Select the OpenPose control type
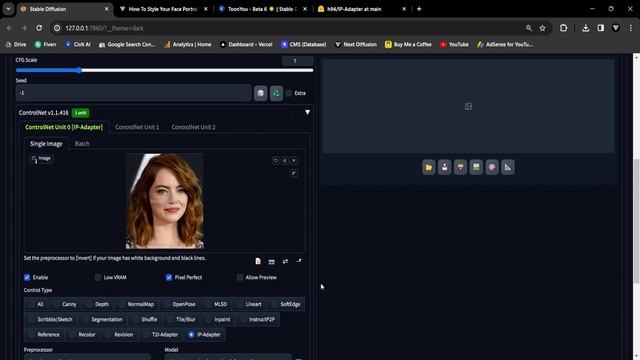This screenshot has width=640, height=360. pos(180,304)
